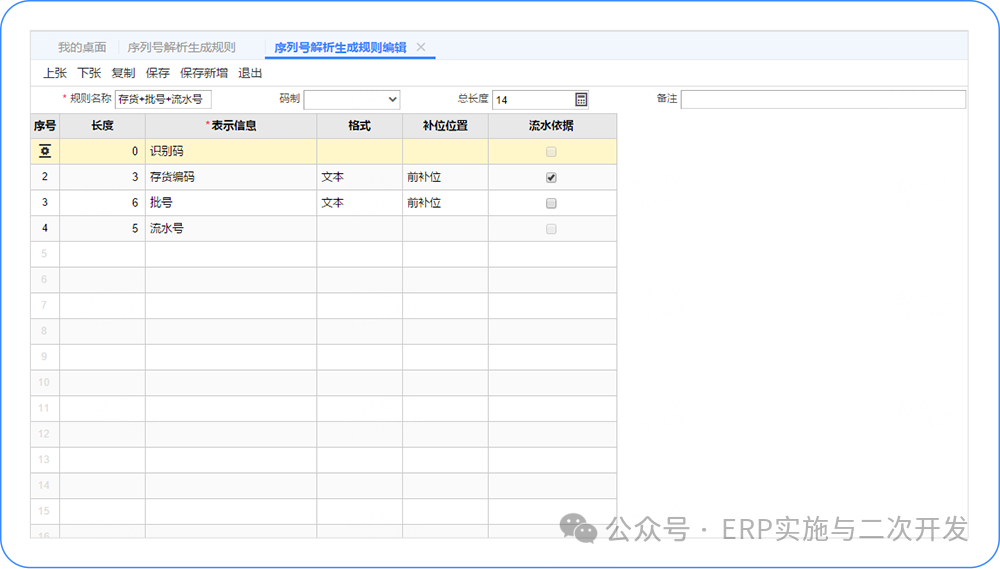This screenshot has width=1000, height=569.
Task: Switch to 我的桌面 tab
Action: (82, 47)
